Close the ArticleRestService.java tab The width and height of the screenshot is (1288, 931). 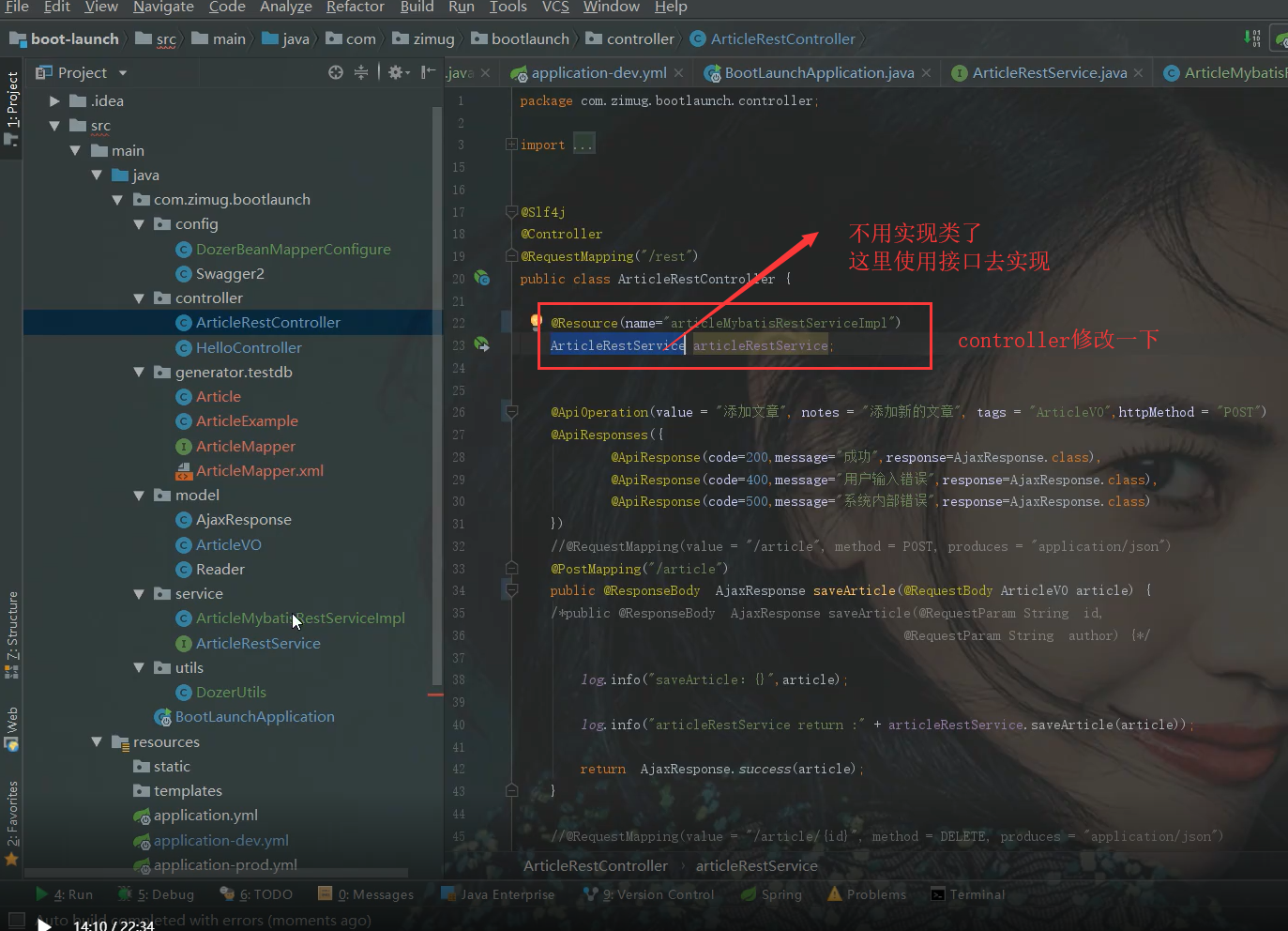[x=1138, y=72]
